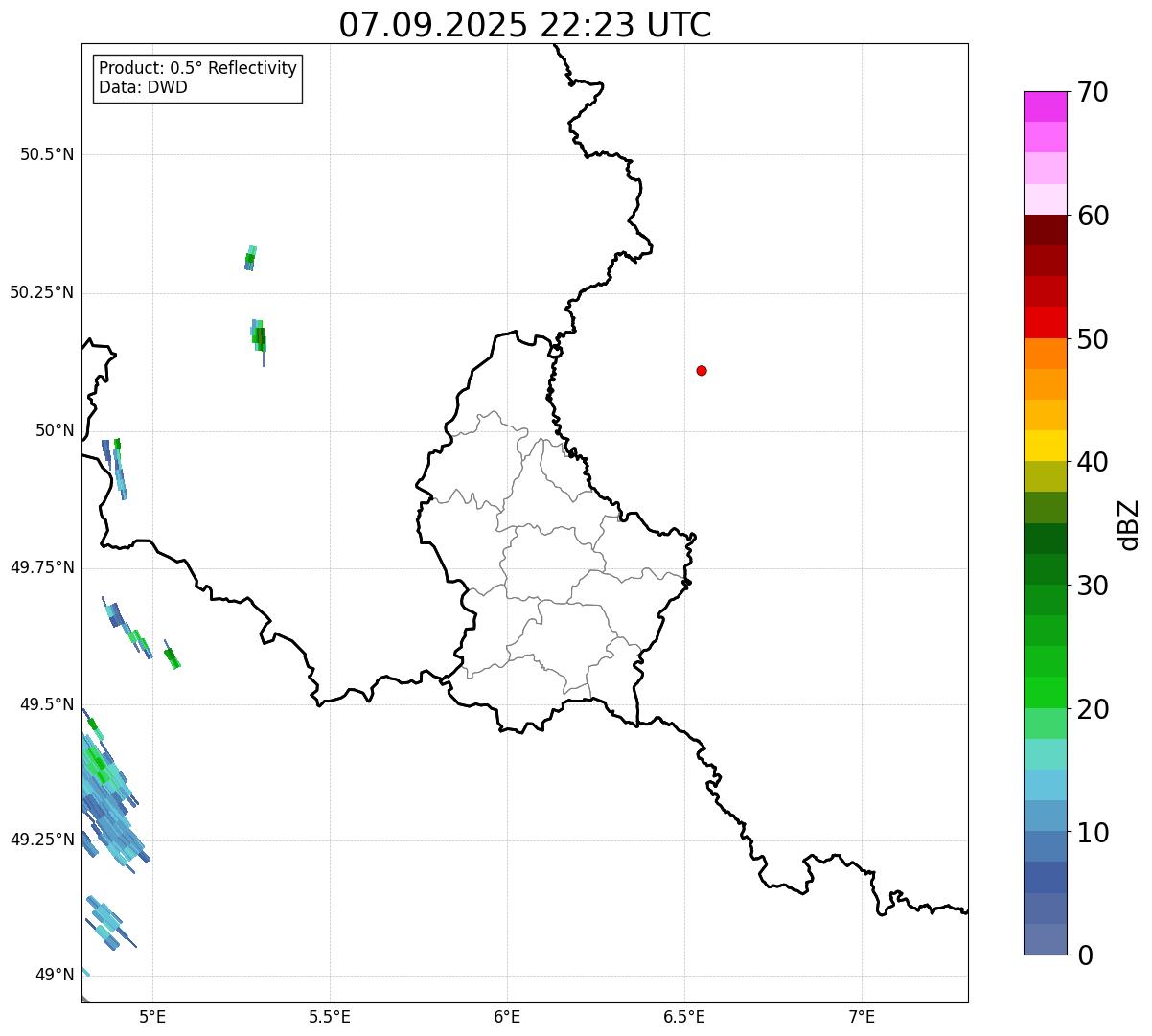The height and width of the screenshot is (1036, 1152).
Task: Click the 49.25°N latitude label
Action: 41,840
